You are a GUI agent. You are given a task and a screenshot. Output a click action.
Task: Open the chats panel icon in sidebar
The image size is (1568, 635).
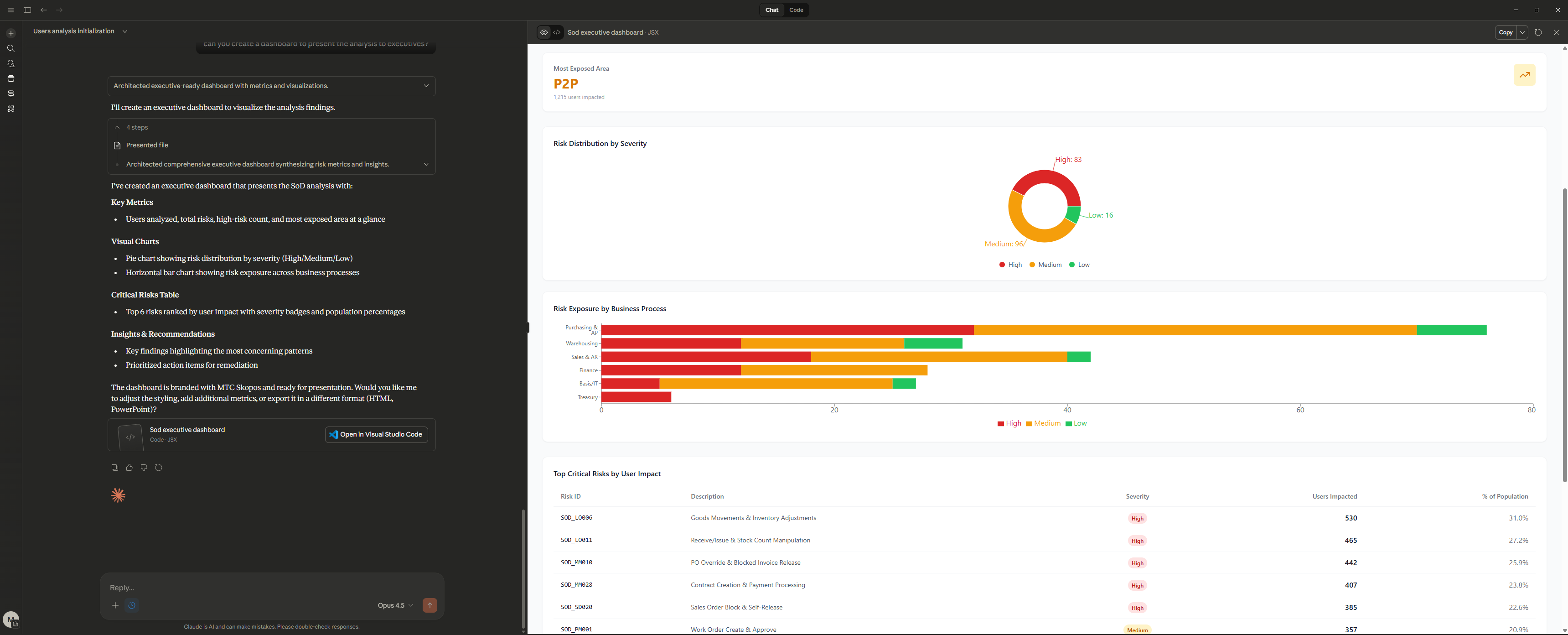pos(11,63)
